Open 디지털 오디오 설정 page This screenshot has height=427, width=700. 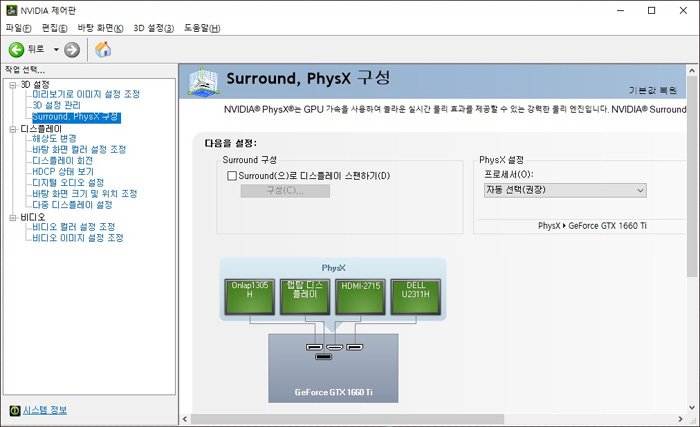68,183
